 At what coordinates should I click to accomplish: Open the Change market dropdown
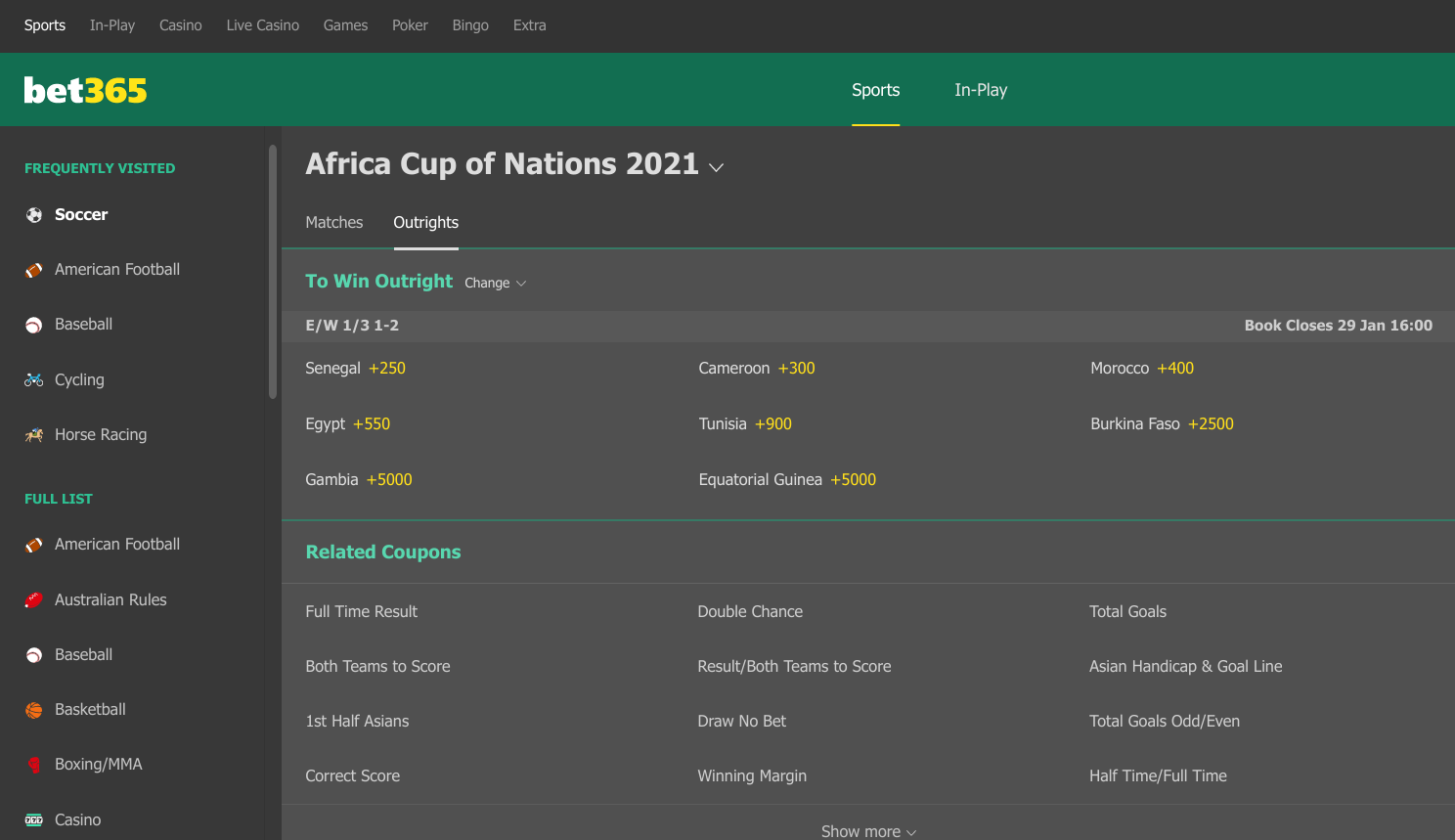coord(495,283)
